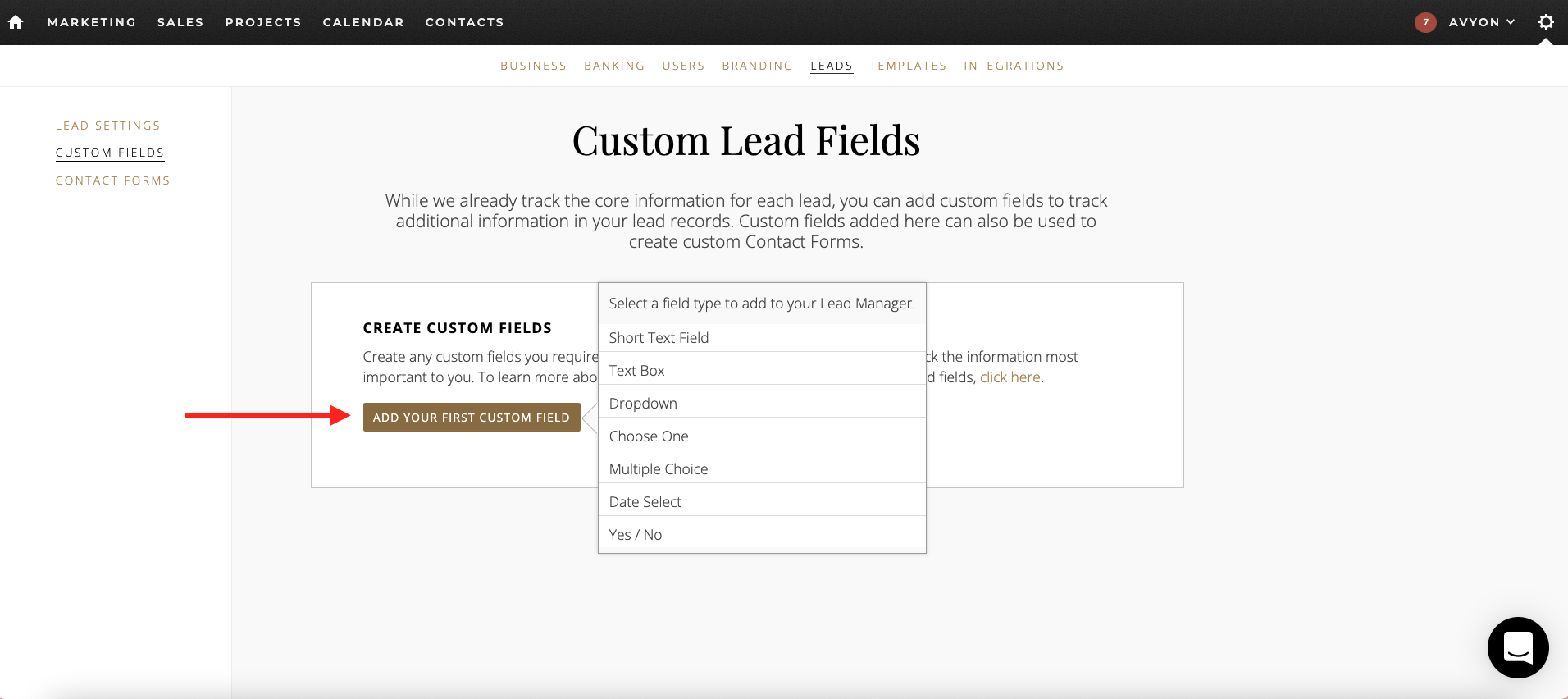Click the red notification badge showing 7
The width and height of the screenshot is (1568, 699).
(1425, 22)
